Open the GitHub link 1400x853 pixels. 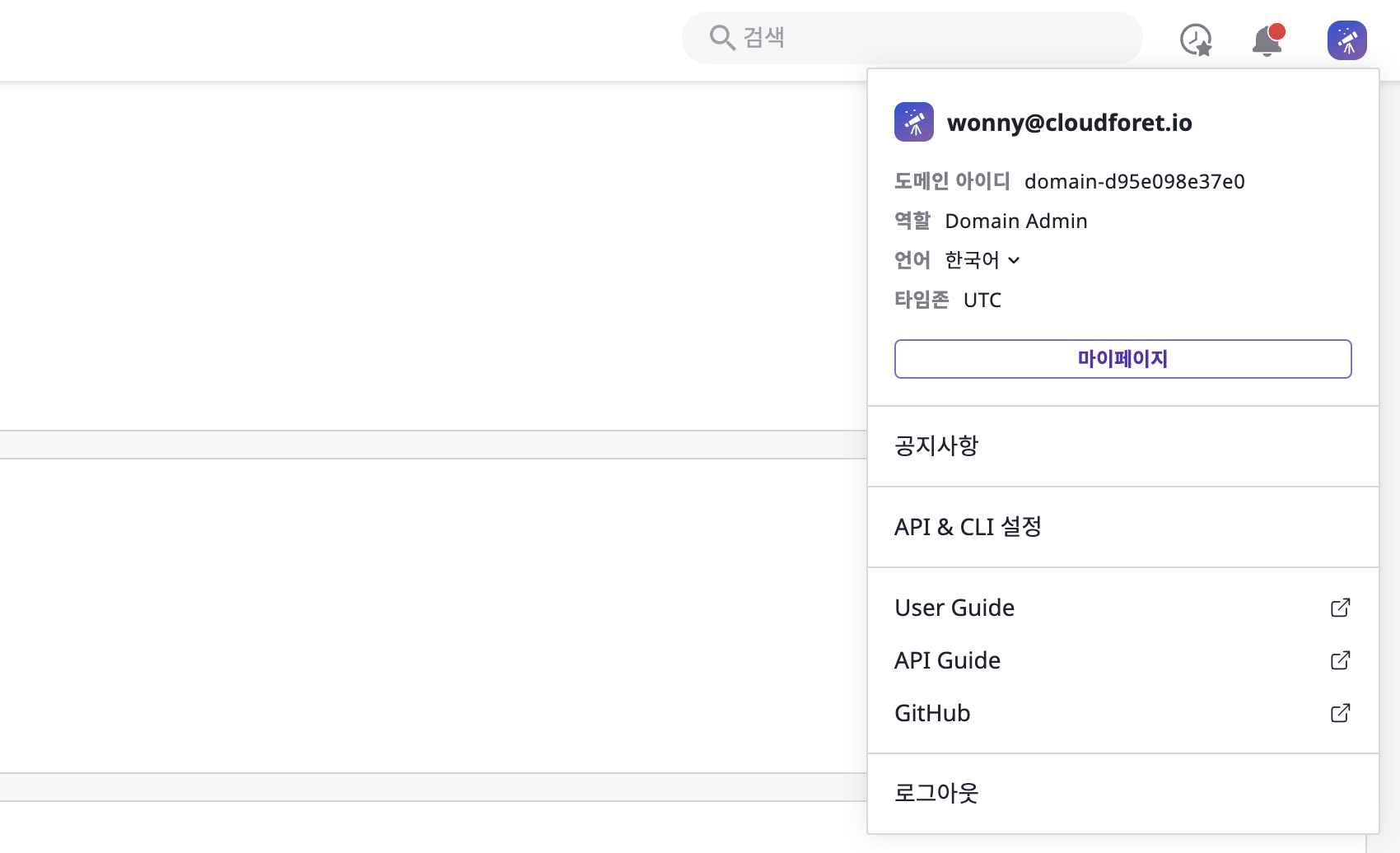point(1123,713)
